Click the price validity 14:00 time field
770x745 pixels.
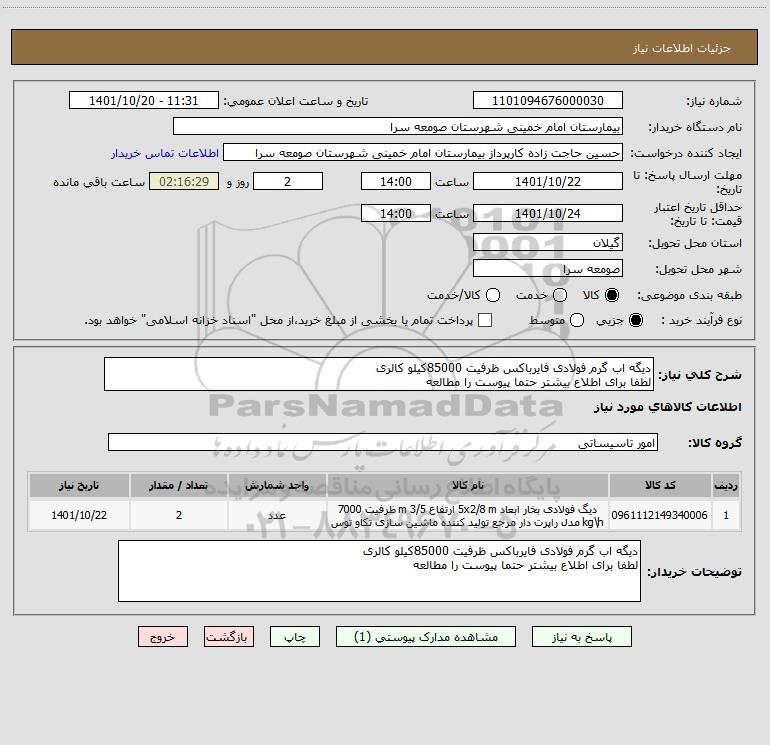pyautogui.click(x=396, y=213)
